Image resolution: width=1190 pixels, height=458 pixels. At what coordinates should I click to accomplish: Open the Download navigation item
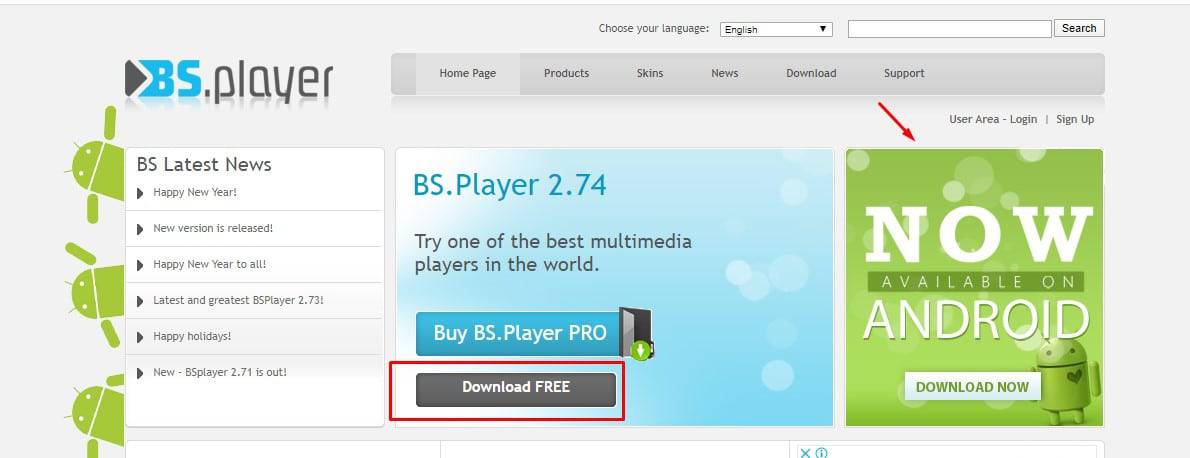point(811,74)
